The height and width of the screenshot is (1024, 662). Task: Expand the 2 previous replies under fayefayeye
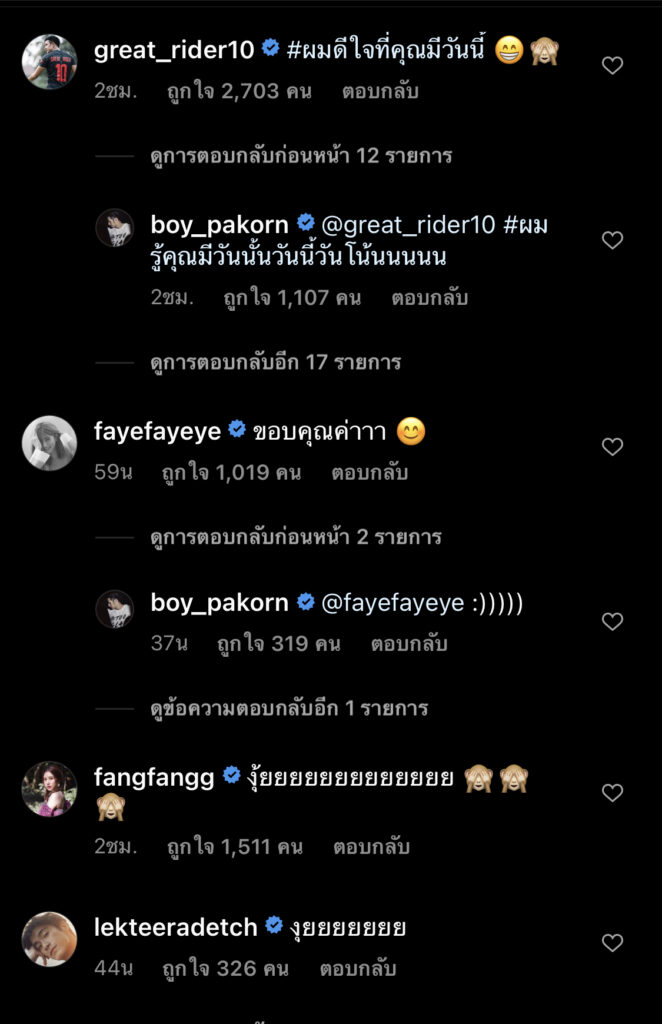tap(296, 537)
